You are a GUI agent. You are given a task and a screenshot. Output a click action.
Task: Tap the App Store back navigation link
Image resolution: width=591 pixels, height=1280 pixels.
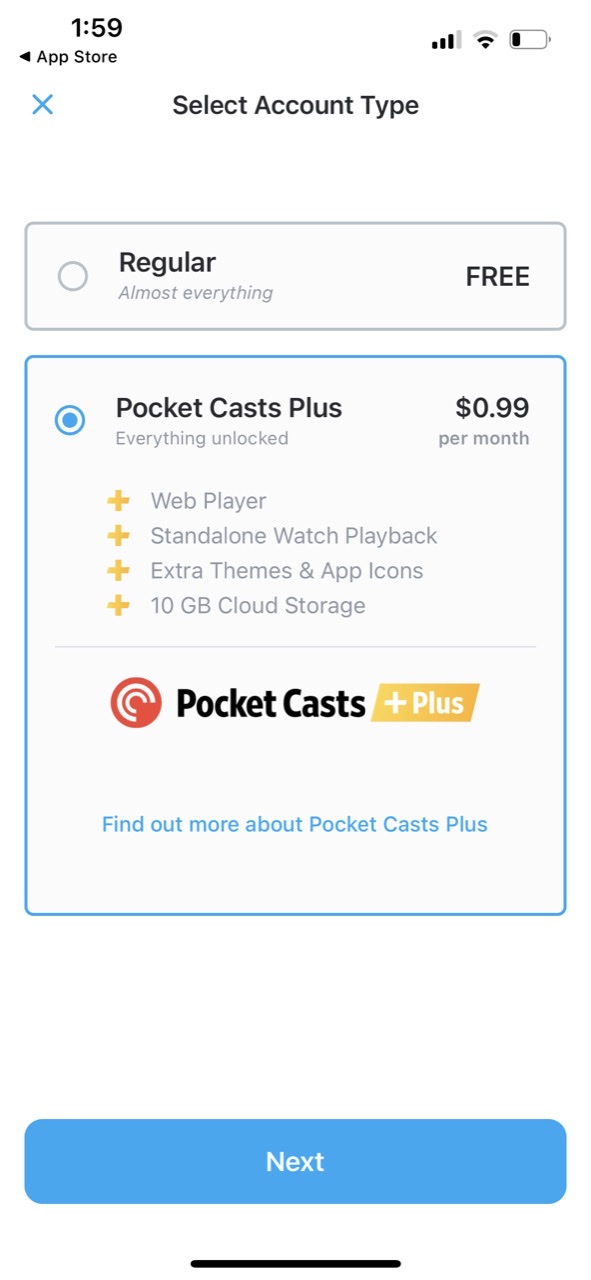pyautogui.click(x=66, y=57)
